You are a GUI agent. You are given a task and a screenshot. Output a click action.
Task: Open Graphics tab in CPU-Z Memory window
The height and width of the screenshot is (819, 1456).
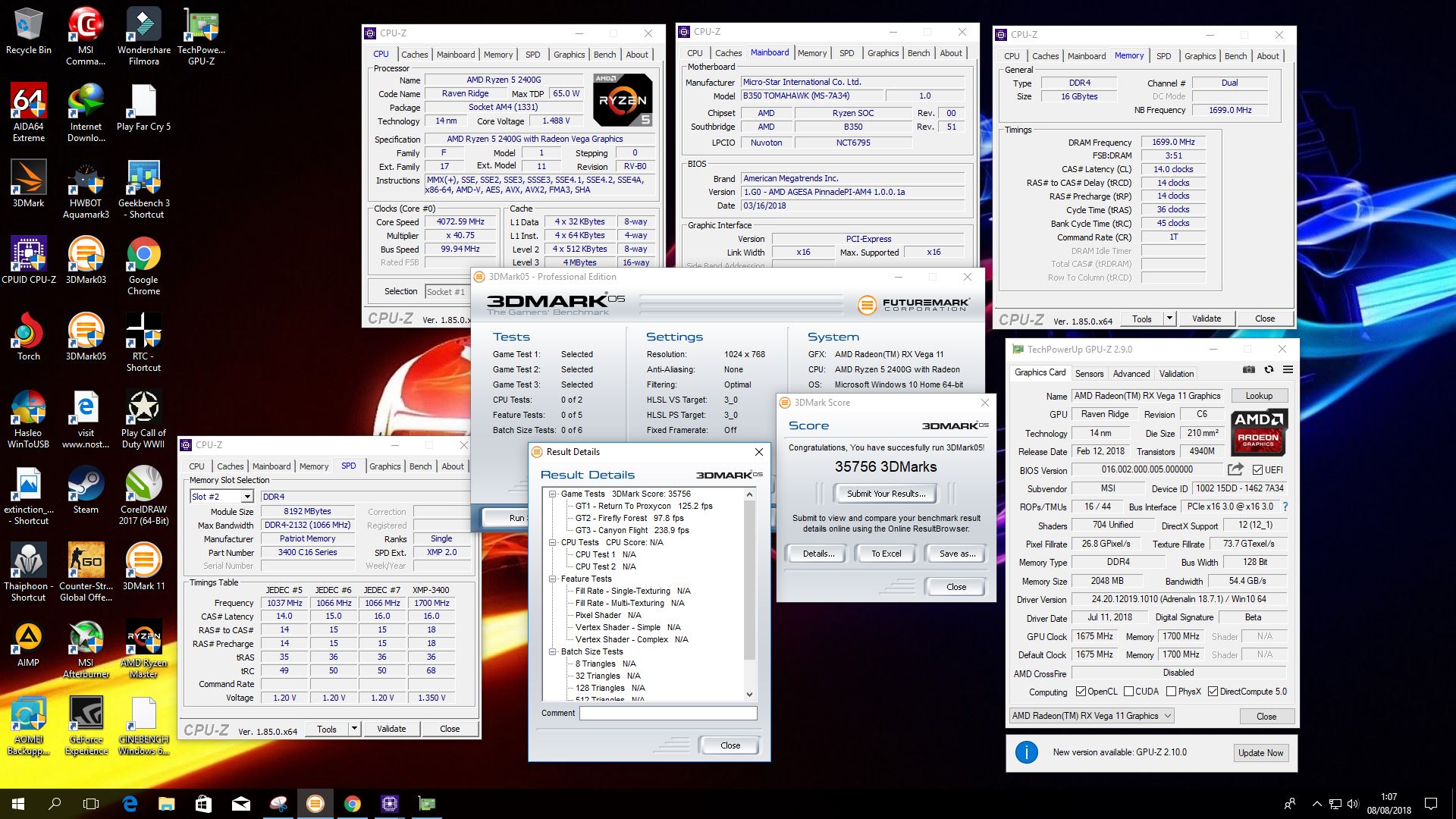click(1200, 56)
